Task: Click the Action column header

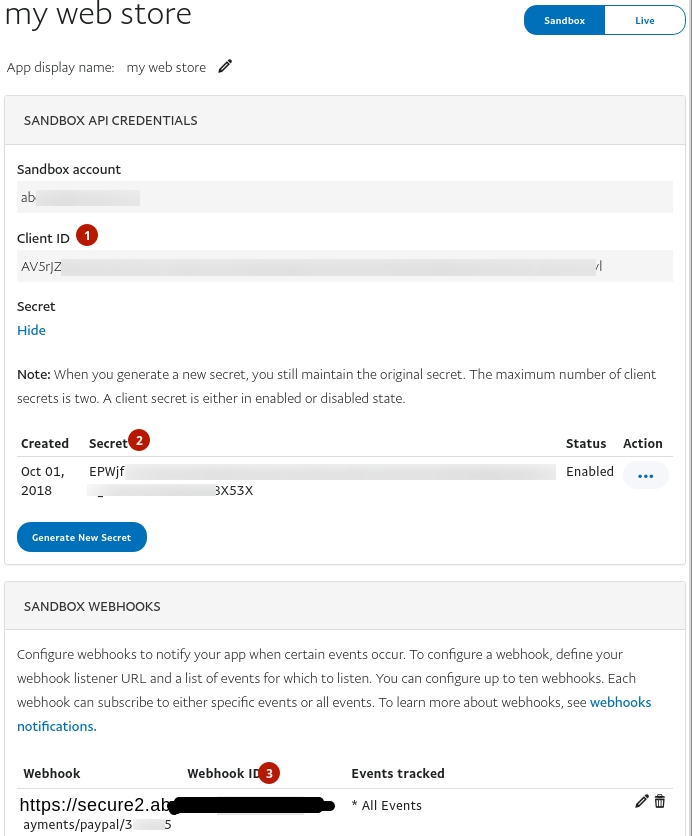Action: pos(642,443)
